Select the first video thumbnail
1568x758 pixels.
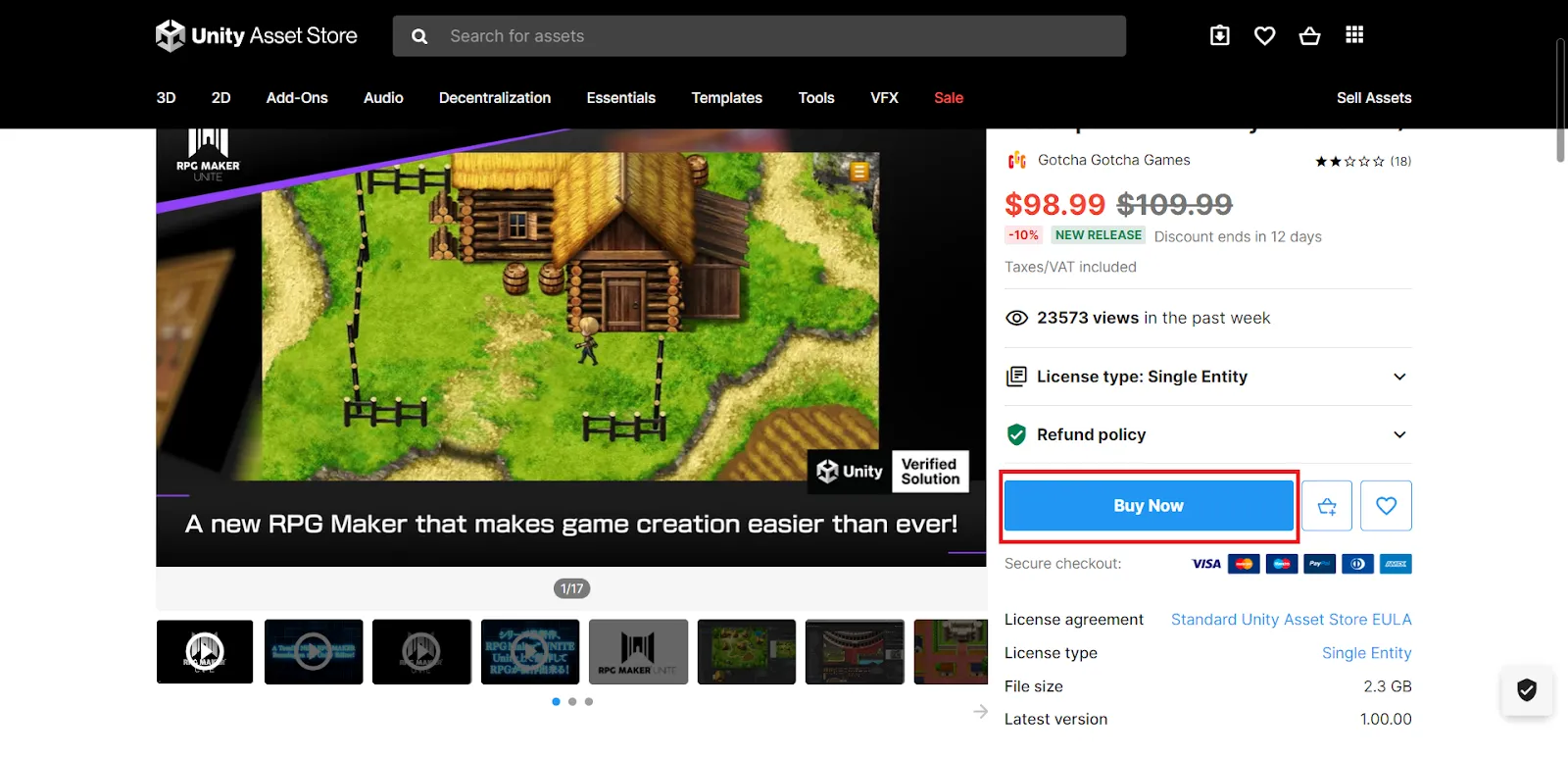click(x=205, y=651)
